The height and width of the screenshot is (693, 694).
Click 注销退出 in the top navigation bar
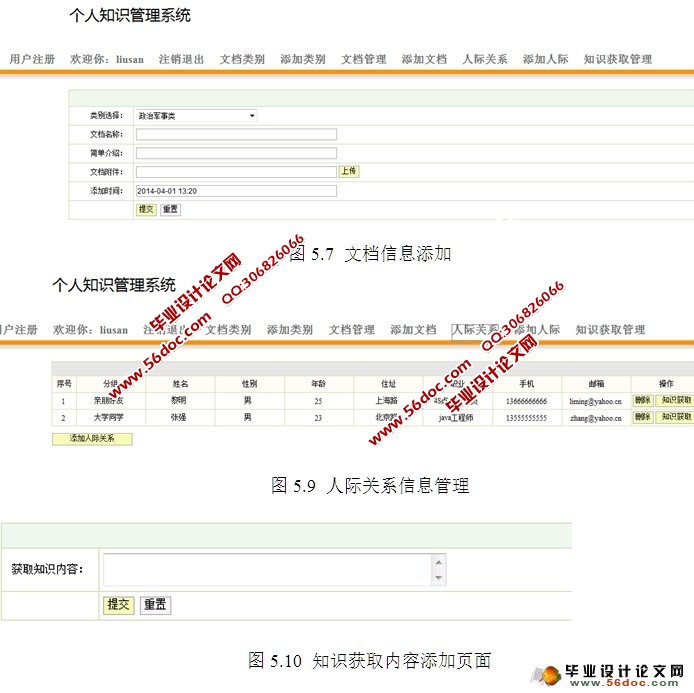tap(181, 59)
